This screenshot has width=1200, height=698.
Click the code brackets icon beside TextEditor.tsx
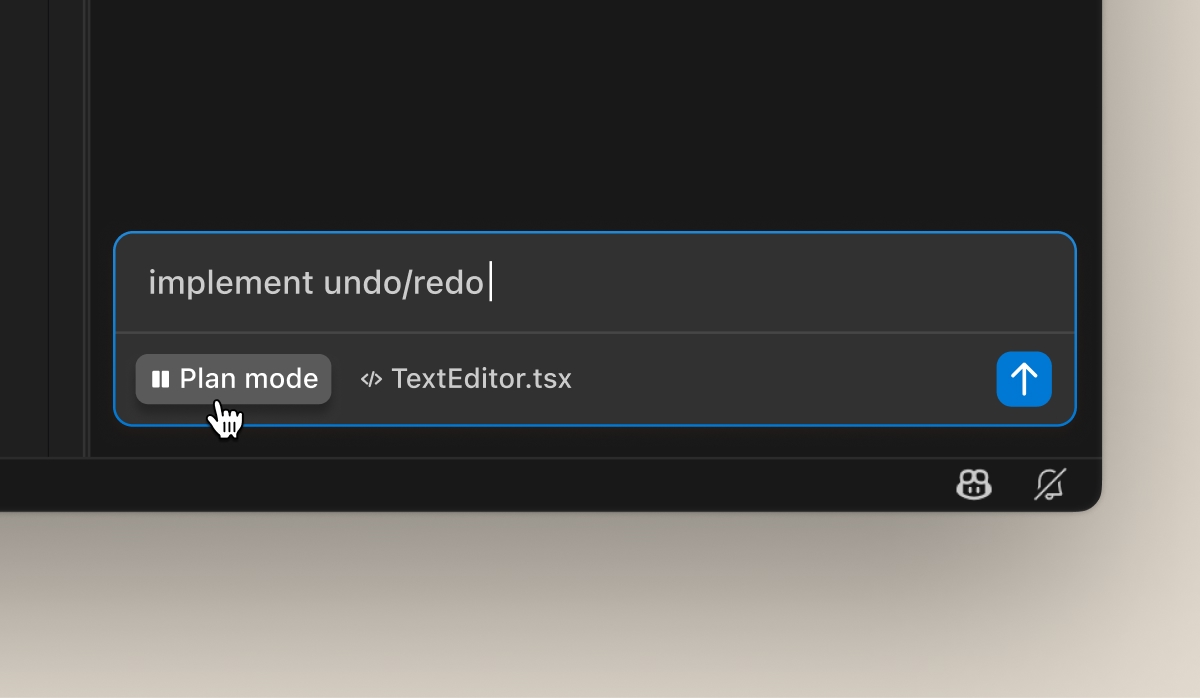pyautogui.click(x=371, y=379)
